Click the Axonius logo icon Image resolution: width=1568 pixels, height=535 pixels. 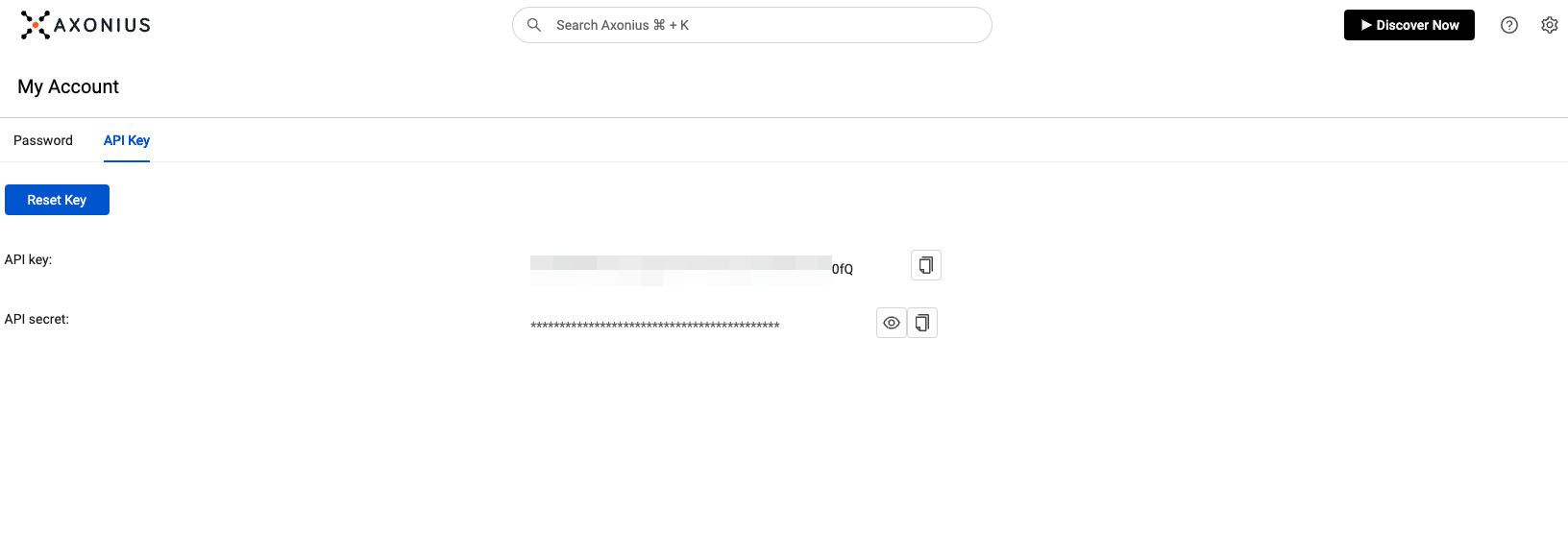pyautogui.click(x=36, y=25)
